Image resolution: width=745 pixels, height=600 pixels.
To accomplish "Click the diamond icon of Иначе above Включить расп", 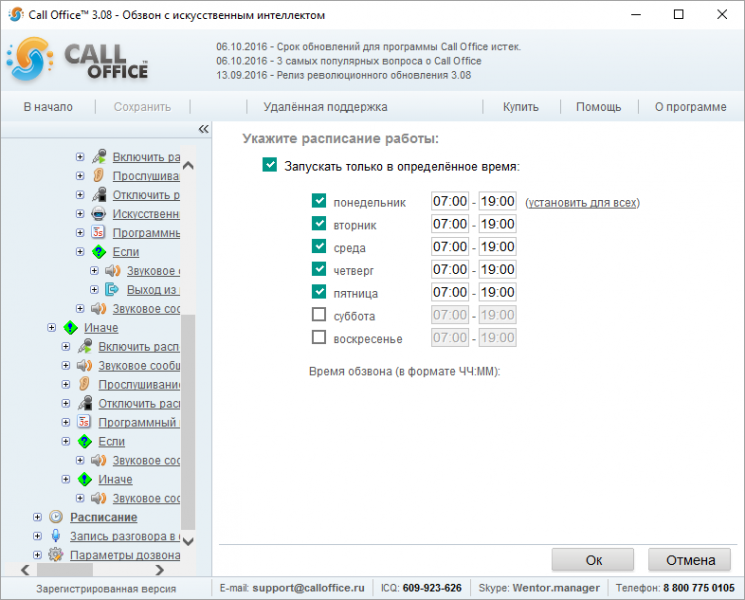I will (x=70, y=327).
